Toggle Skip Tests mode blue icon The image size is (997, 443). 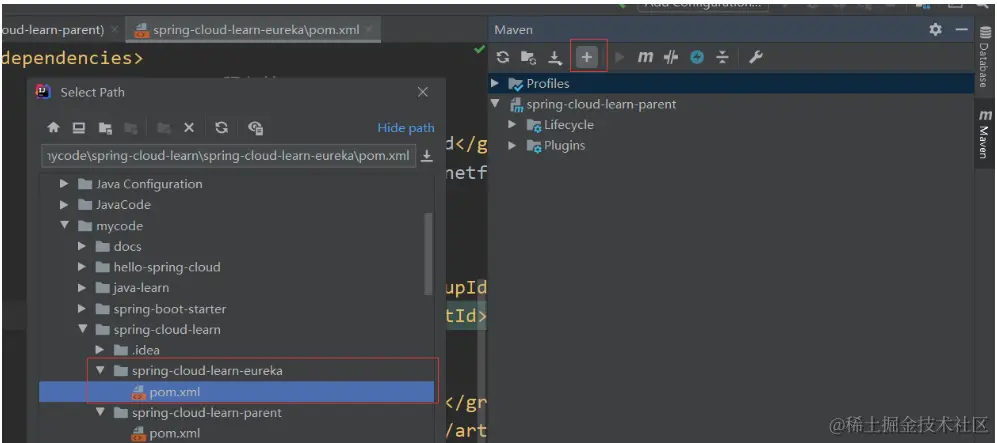[697, 57]
